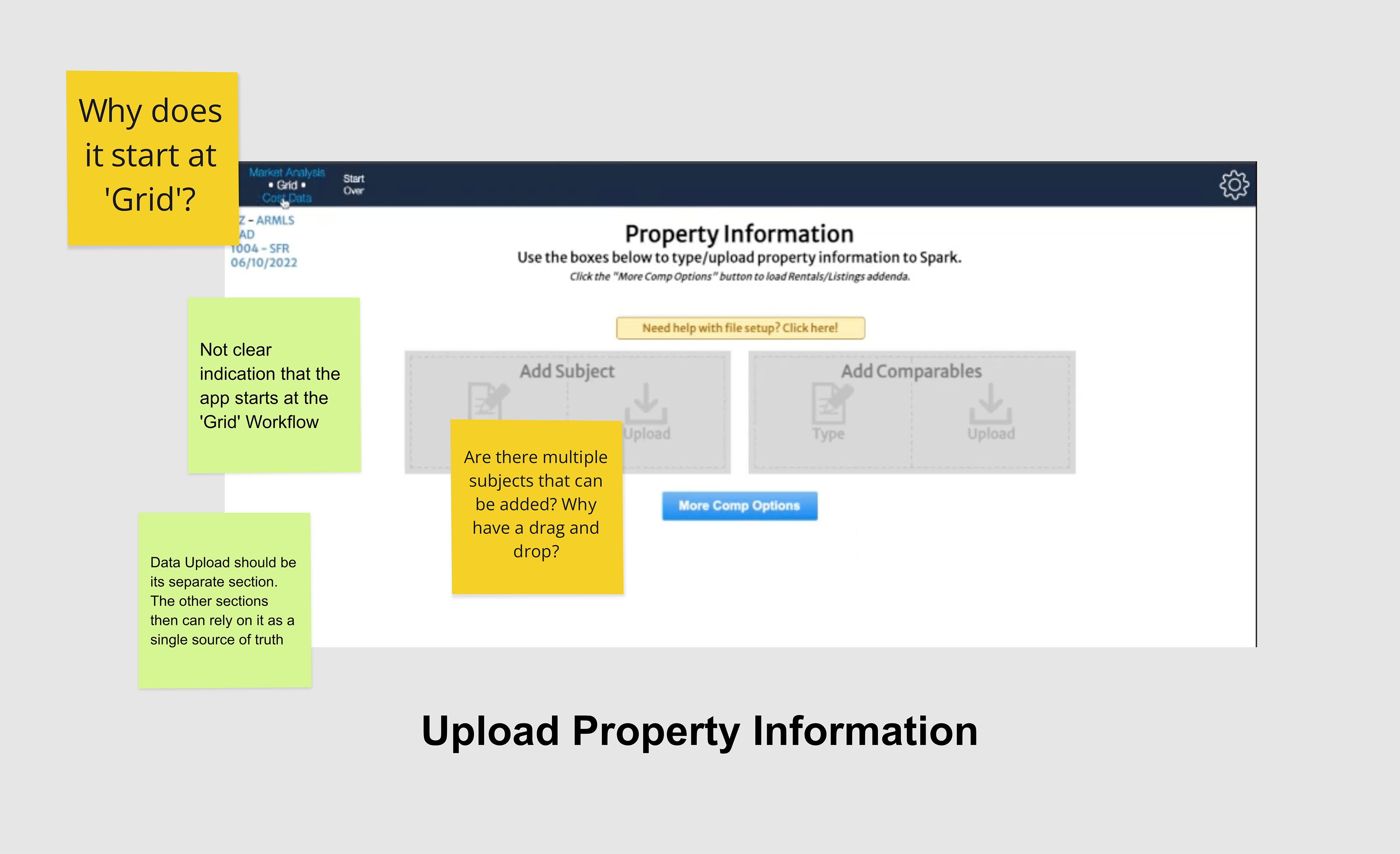Click the 1004 - SFR file info link

pyautogui.click(x=260, y=248)
